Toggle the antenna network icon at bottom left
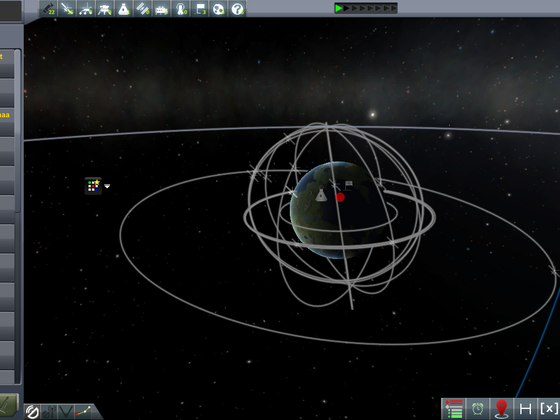Viewport: 560px width, 420px height. click(49, 412)
